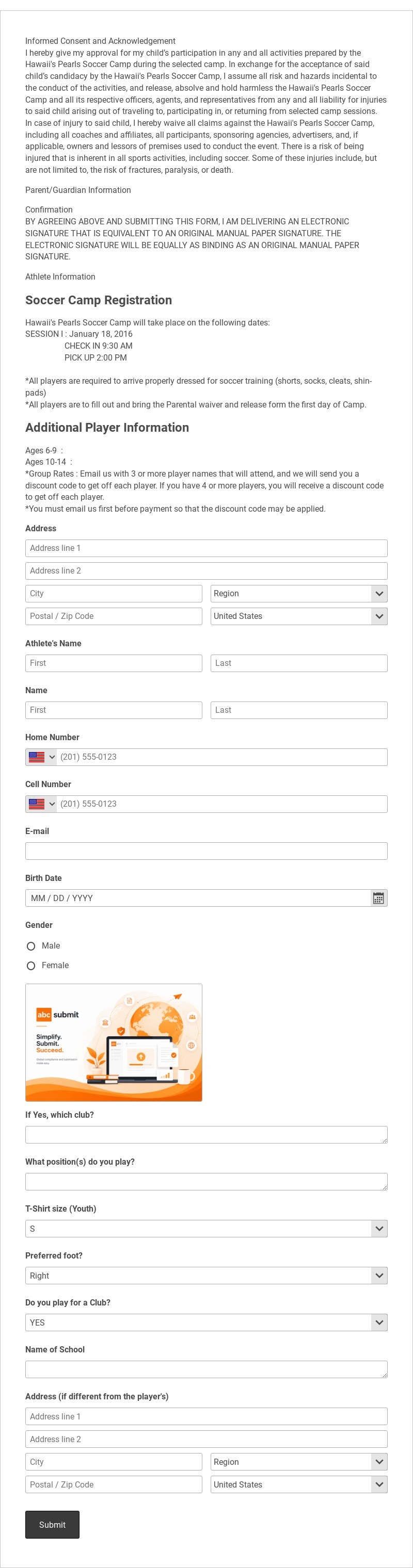Focus Address line 1 in player Address
Viewport: 413px width, 1568px height.
206,548
